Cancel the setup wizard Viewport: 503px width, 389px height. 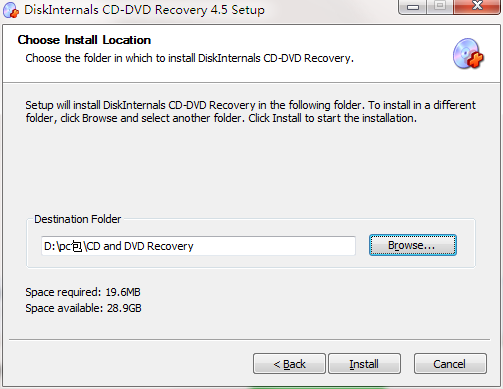(x=450, y=364)
